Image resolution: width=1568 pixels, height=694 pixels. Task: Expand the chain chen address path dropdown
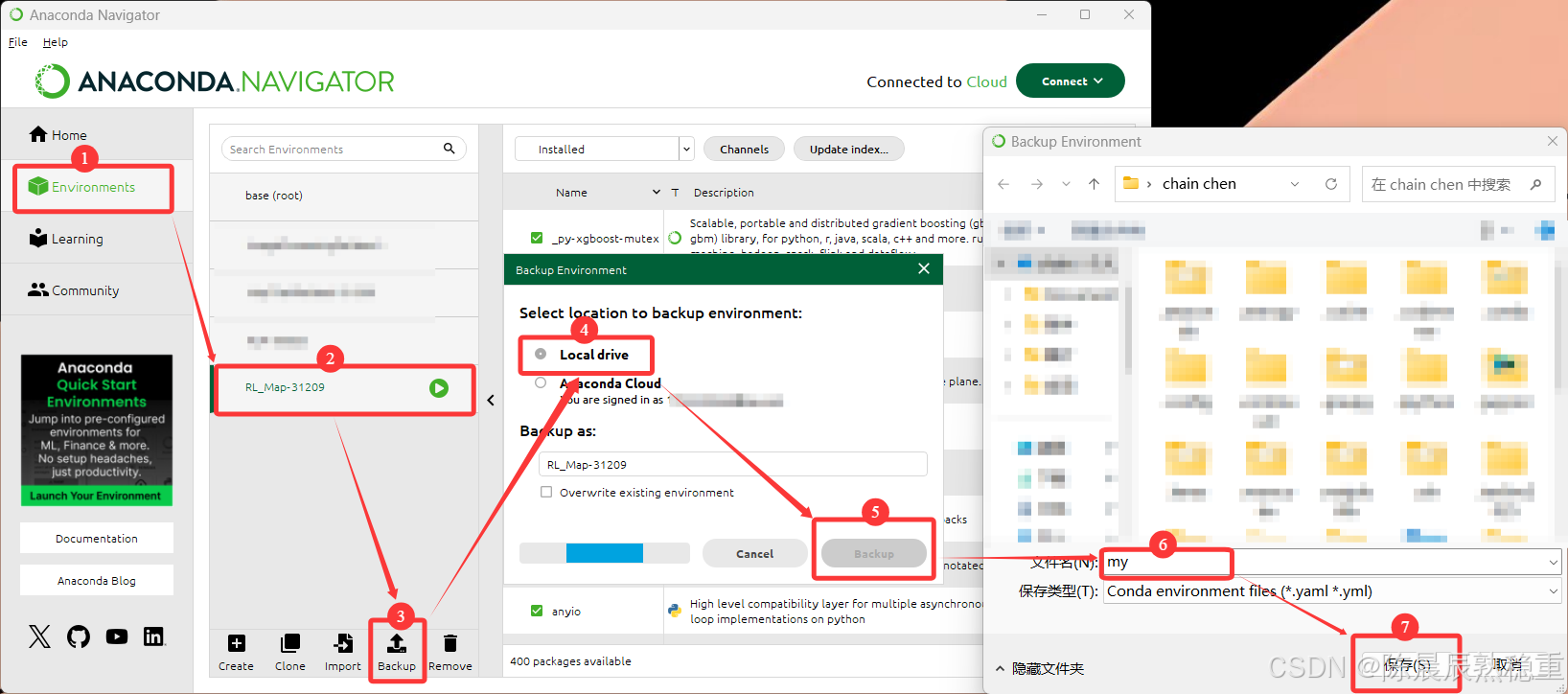[x=1295, y=184]
